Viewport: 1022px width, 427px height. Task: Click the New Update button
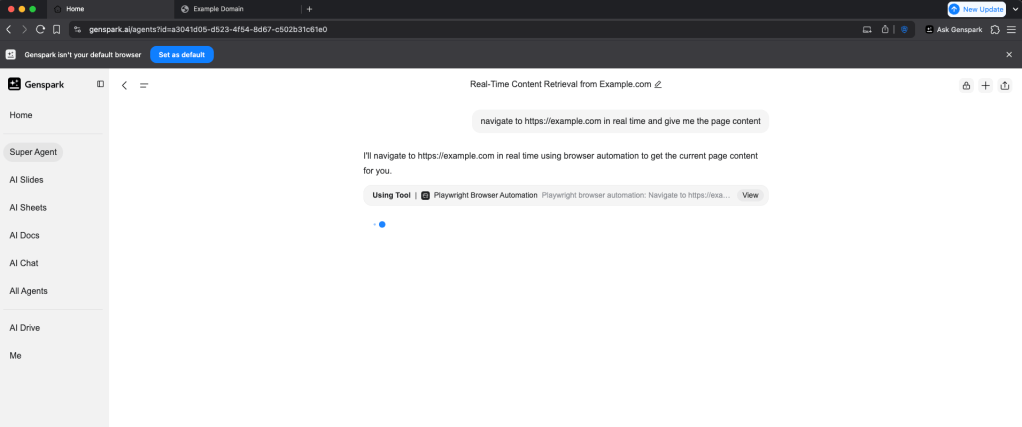click(x=976, y=9)
